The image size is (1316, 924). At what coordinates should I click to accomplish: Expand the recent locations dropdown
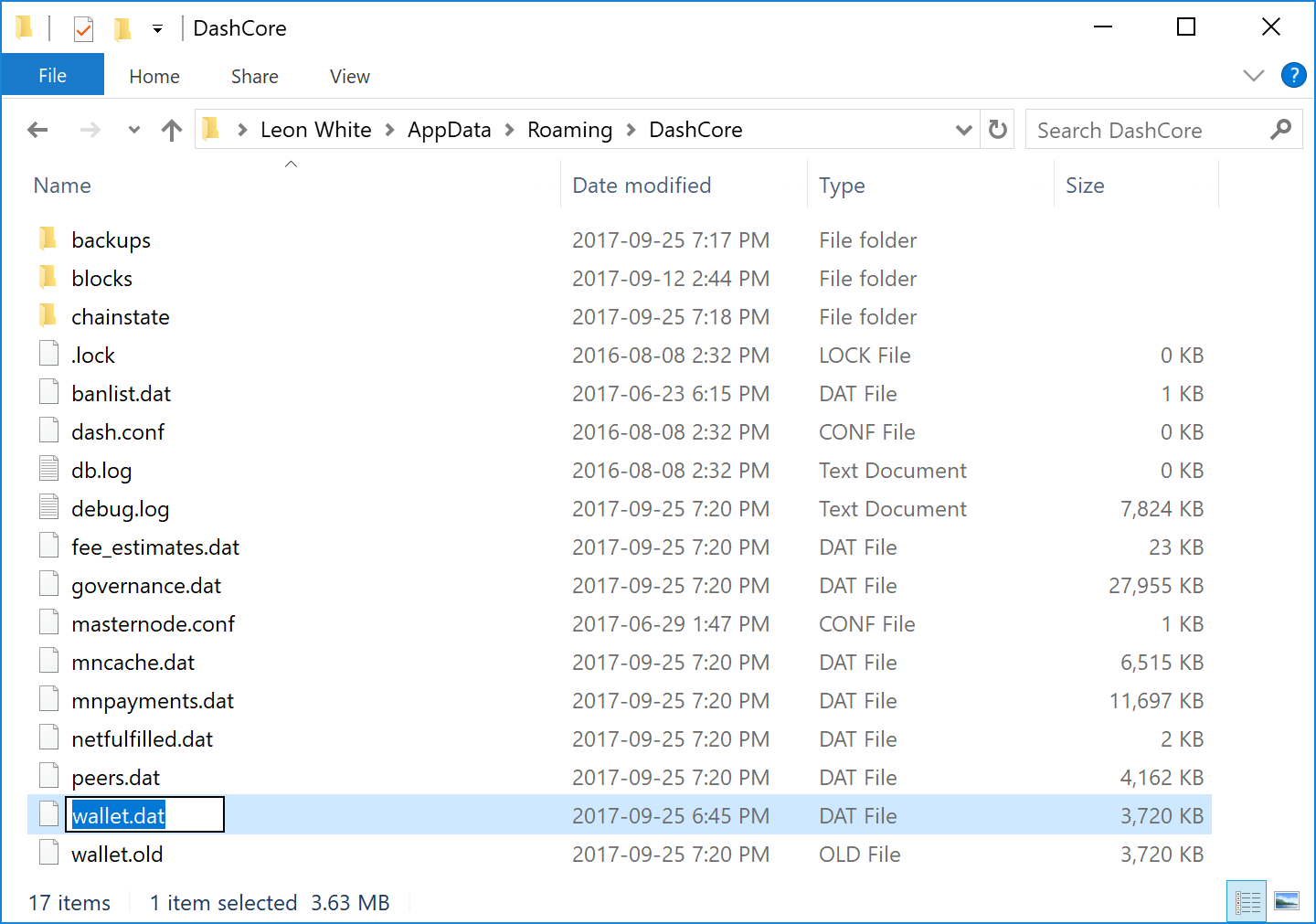coord(134,130)
